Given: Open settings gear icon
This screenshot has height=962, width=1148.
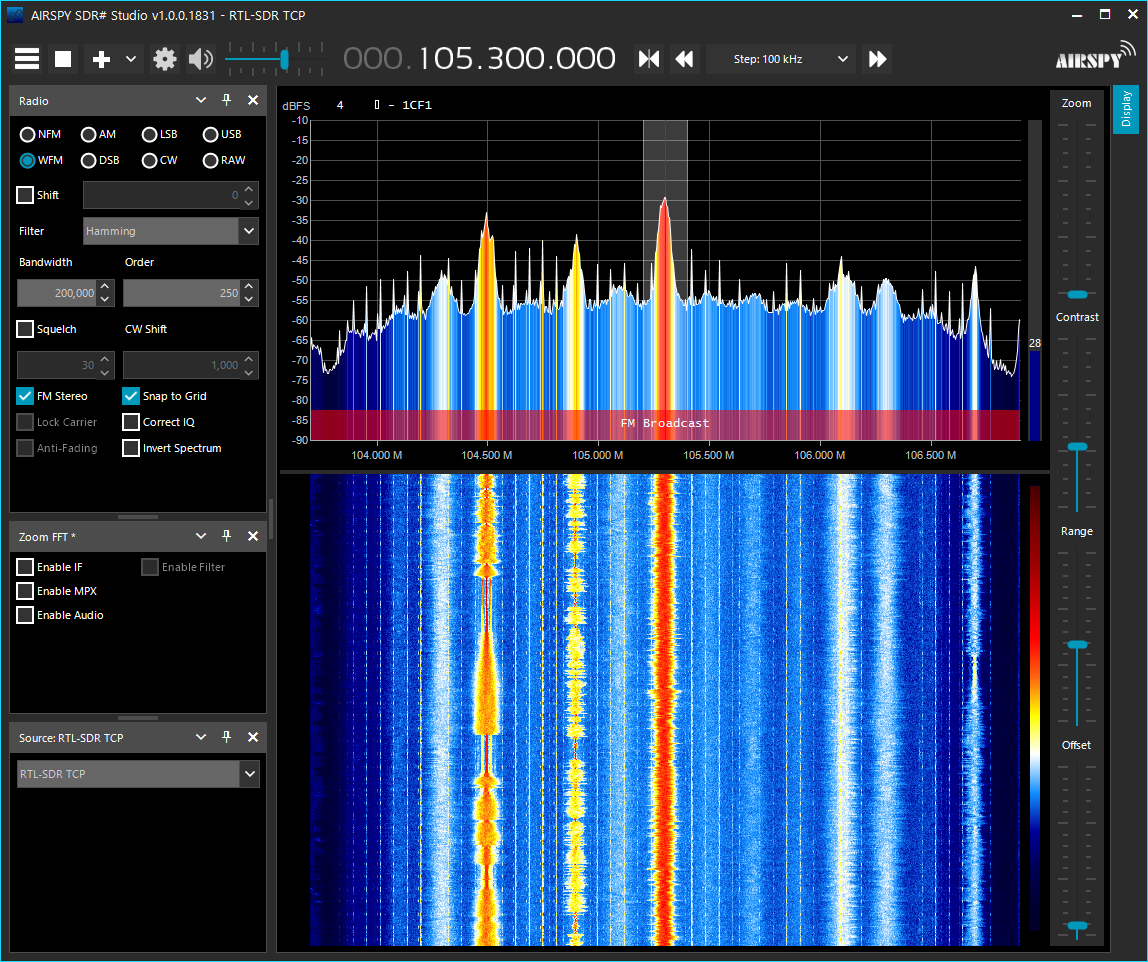Looking at the screenshot, I should [165, 59].
